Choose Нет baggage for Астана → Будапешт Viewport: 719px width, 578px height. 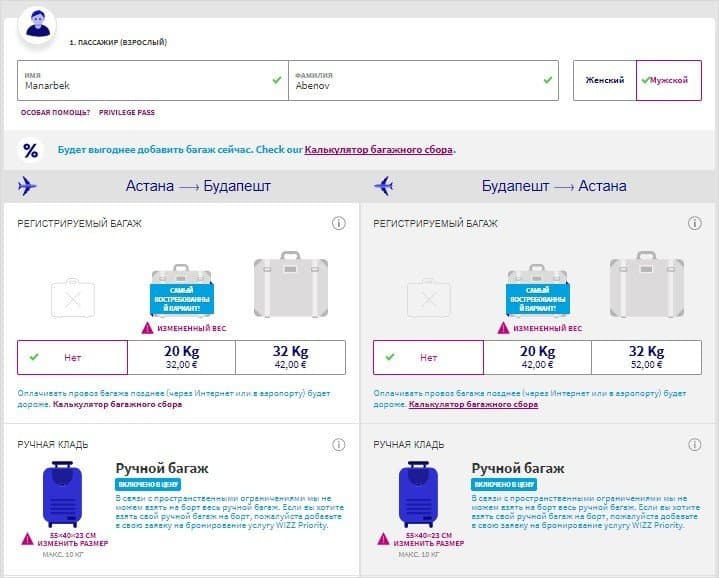pos(72,358)
